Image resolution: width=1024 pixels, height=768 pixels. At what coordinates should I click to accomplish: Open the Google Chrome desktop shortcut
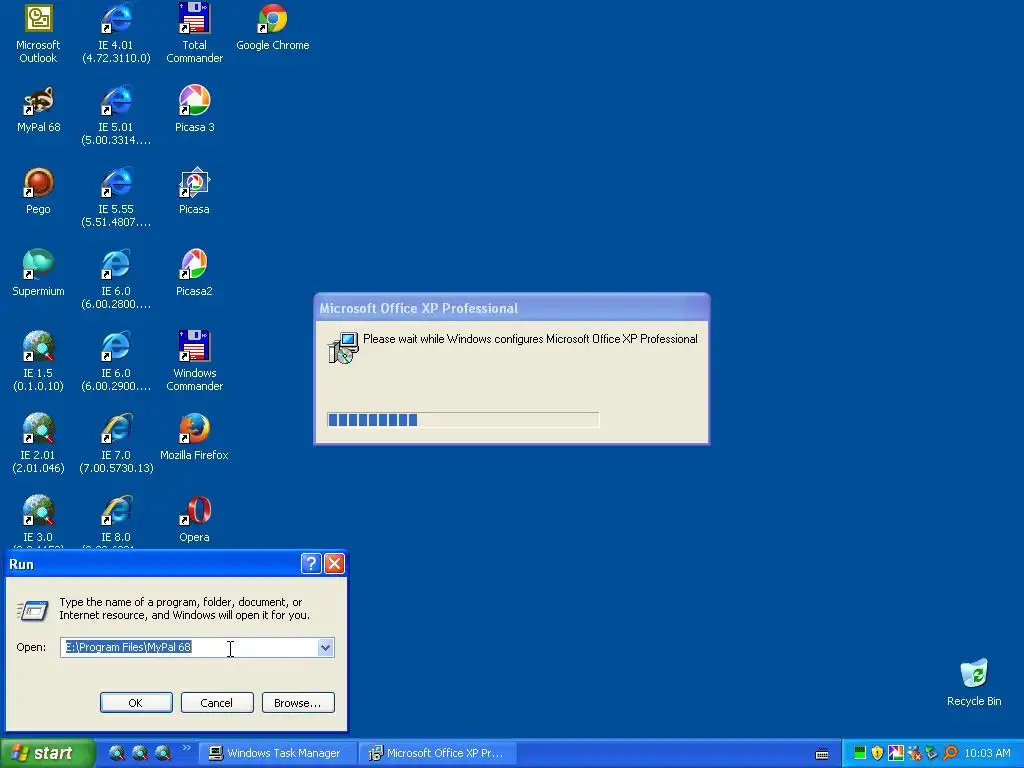point(272,27)
